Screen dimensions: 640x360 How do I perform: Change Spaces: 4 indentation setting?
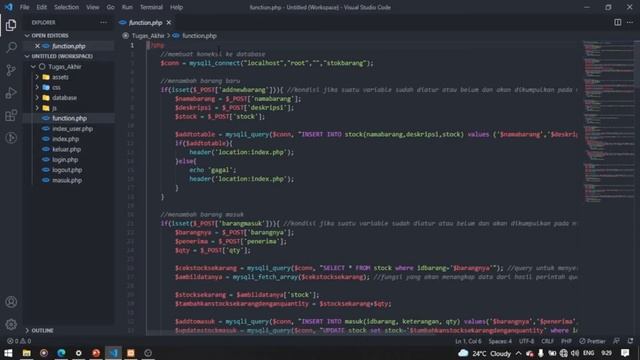(x=500, y=341)
